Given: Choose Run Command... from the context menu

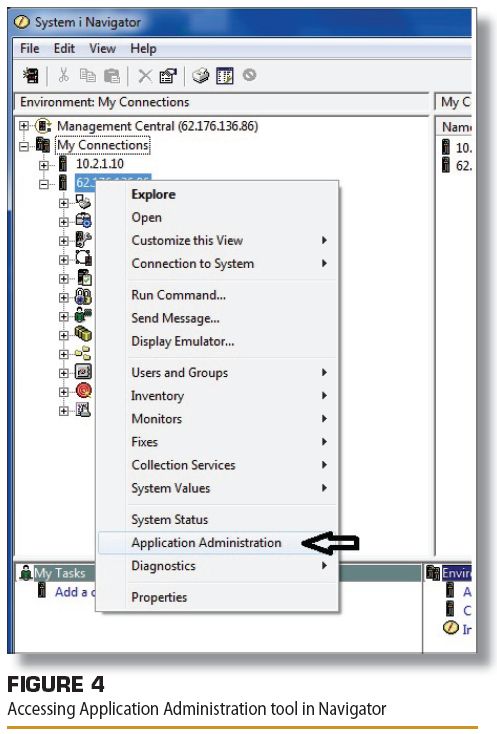Looking at the screenshot, I should [x=179, y=295].
